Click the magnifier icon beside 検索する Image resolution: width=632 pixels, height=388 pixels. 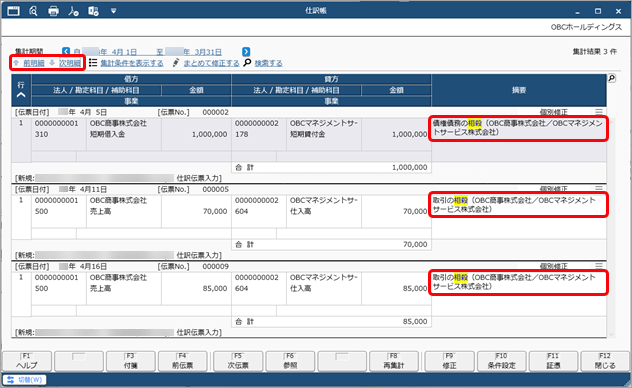point(247,62)
